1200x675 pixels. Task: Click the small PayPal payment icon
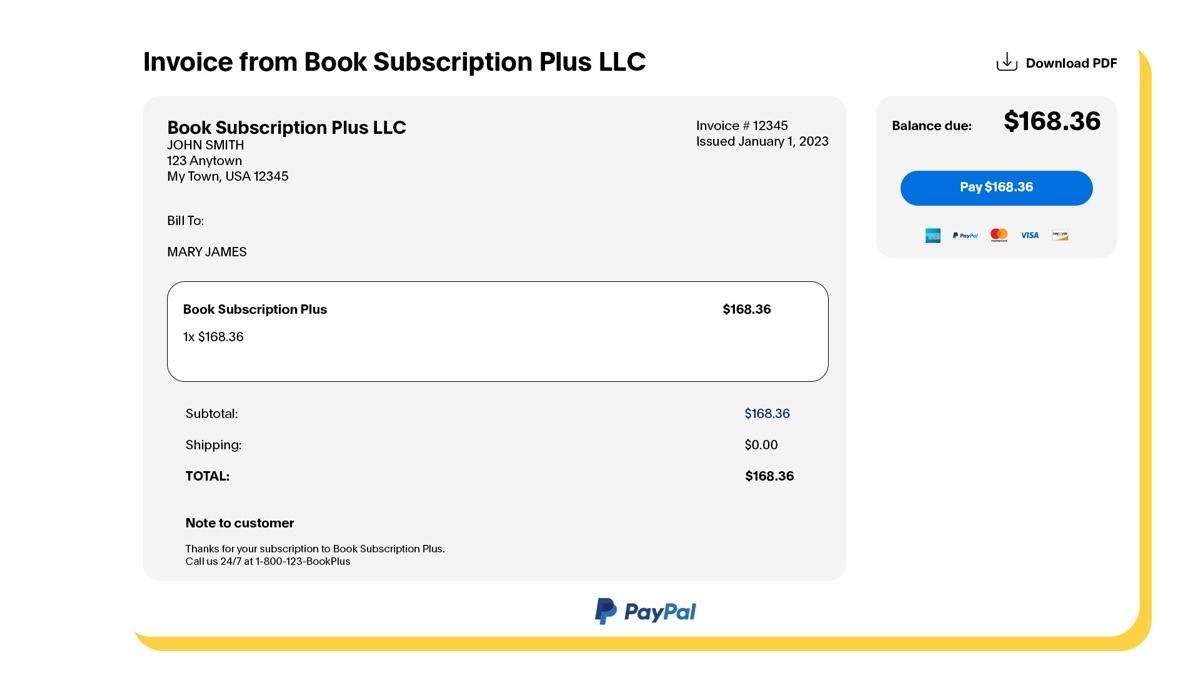click(x=965, y=236)
